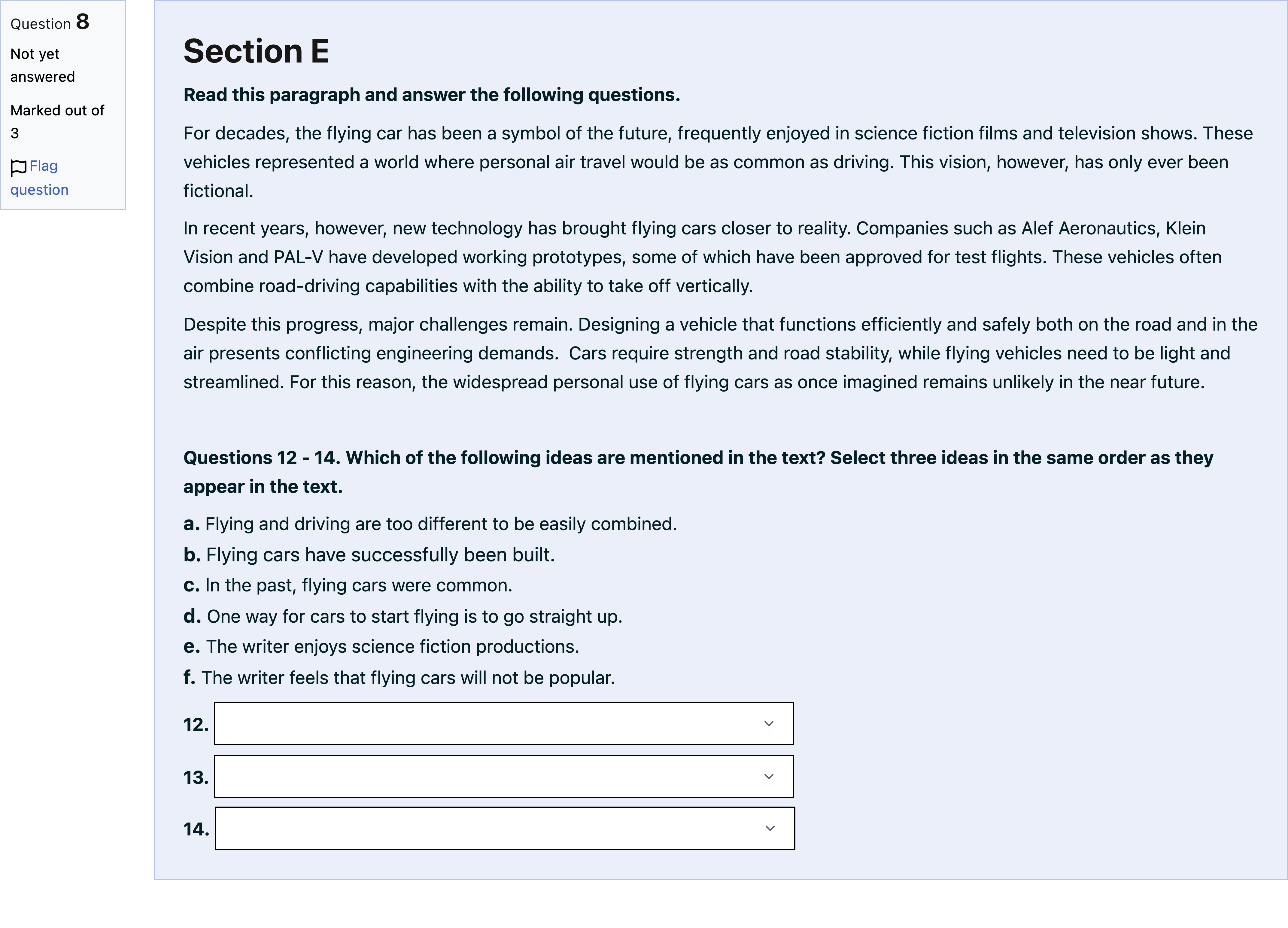The height and width of the screenshot is (928, 1288).
Task: Click option b 'Flying cars have successfully been built'
Action: (369, 555)
